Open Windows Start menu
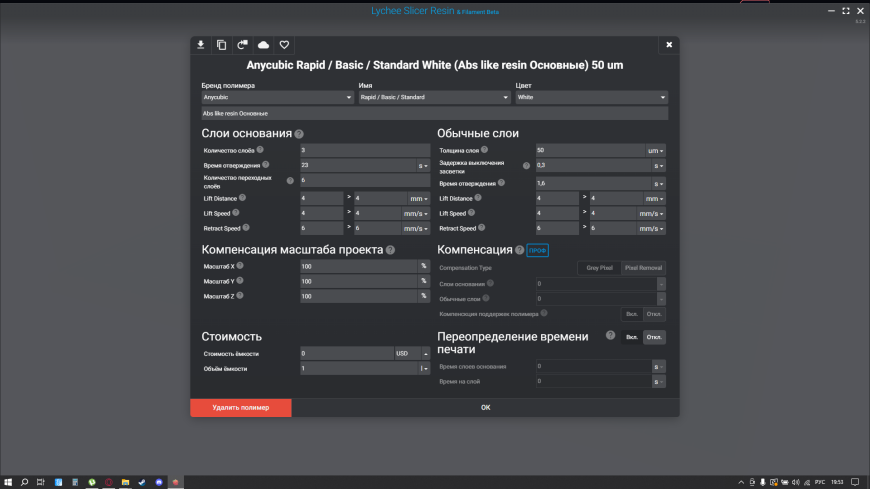The height and width of the screenshot is (489, 870). pos(8,482)
